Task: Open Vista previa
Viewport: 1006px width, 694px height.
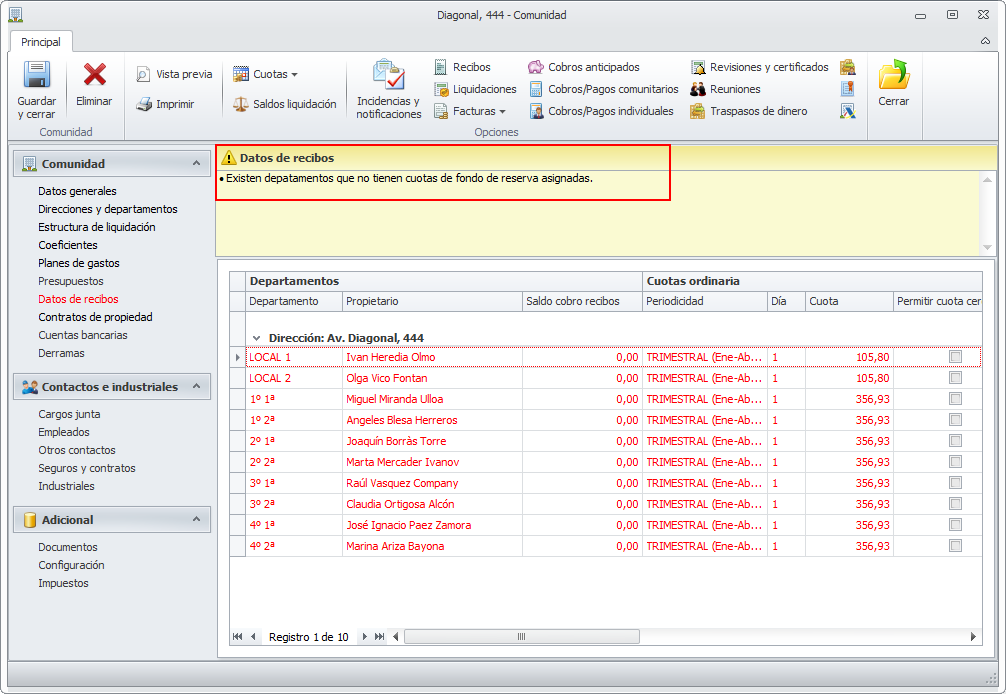Action: click(x=174, y=74)
